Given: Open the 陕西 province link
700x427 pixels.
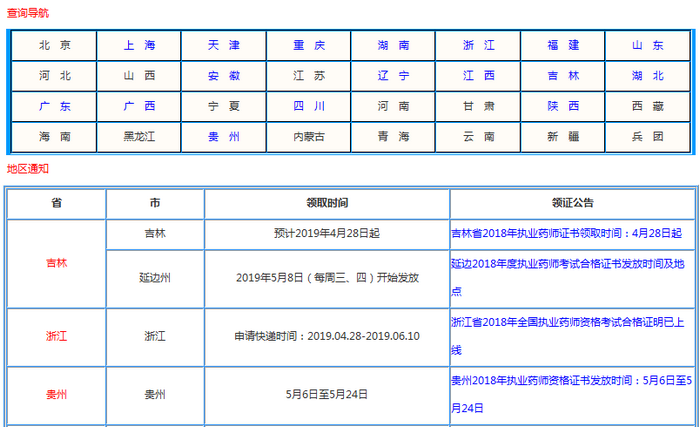Looking at the screenshot, I should [x=563, y=106].
